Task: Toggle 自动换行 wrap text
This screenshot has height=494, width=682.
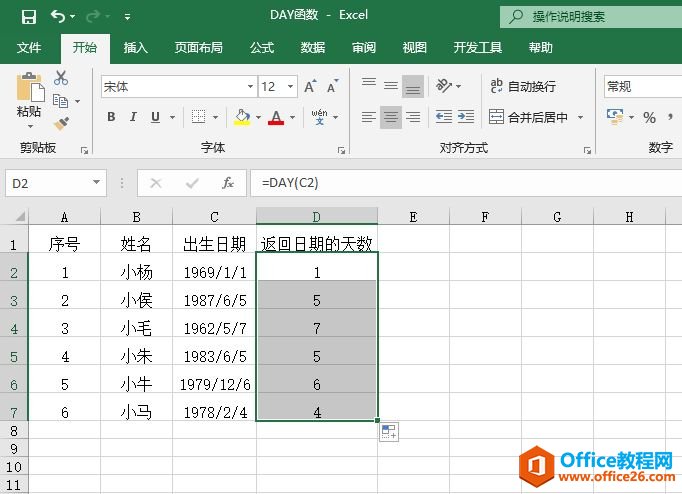Action: (523, 87)
